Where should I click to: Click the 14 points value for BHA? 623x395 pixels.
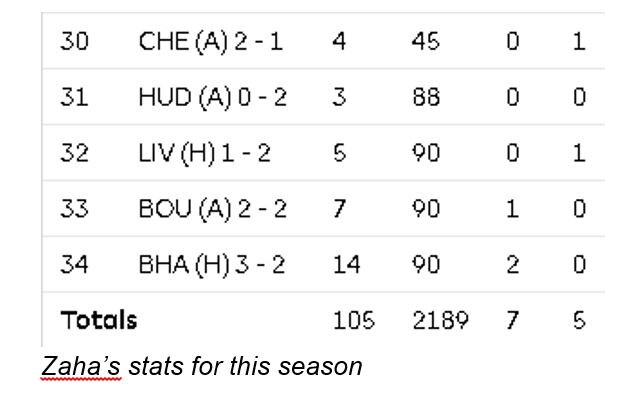[x=346, y=265]
